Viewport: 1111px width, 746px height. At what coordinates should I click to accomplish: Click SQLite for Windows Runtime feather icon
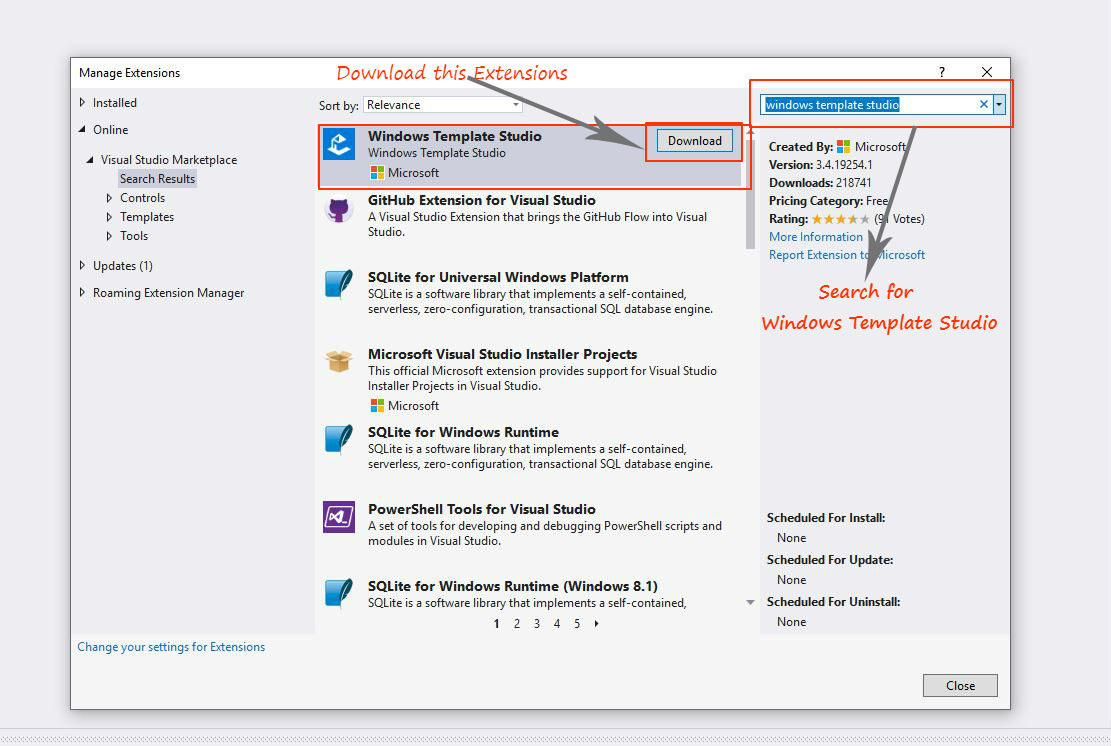point(339,440)
